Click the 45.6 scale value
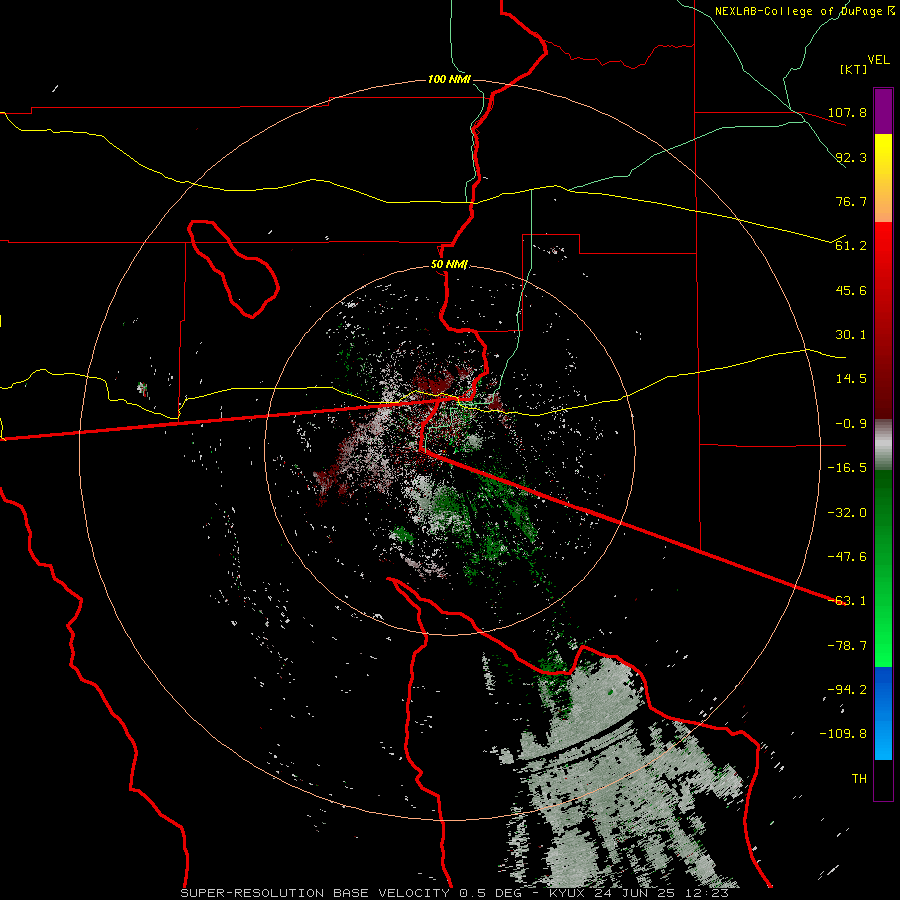This screenshot has width=900, height=900. coord(851,290)
